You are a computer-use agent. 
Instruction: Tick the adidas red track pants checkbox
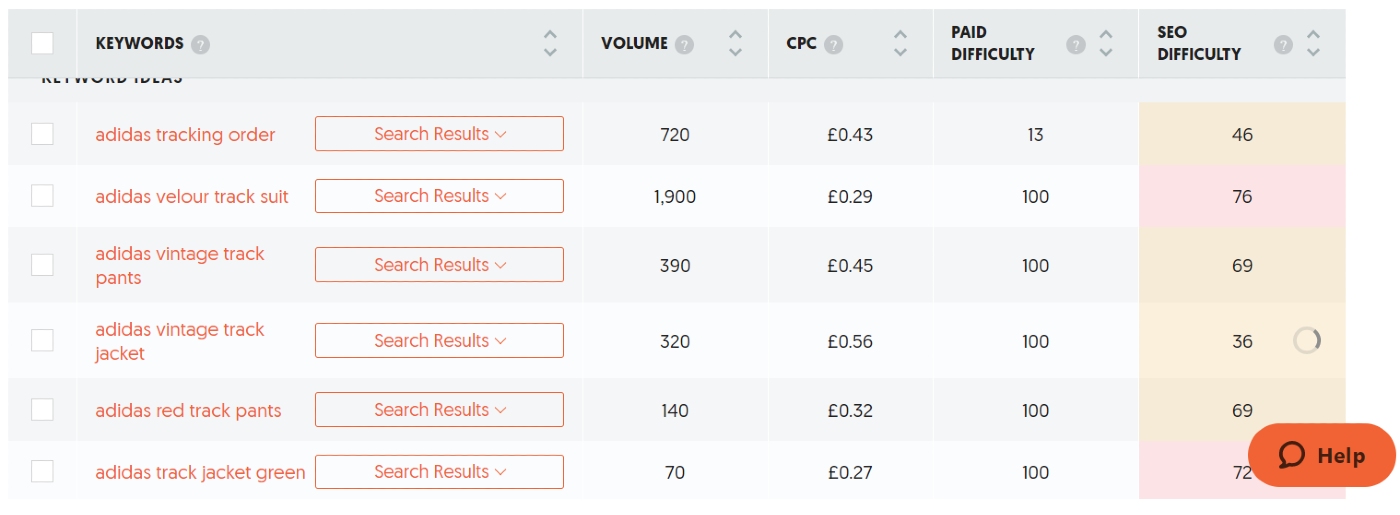coord(42,410)
